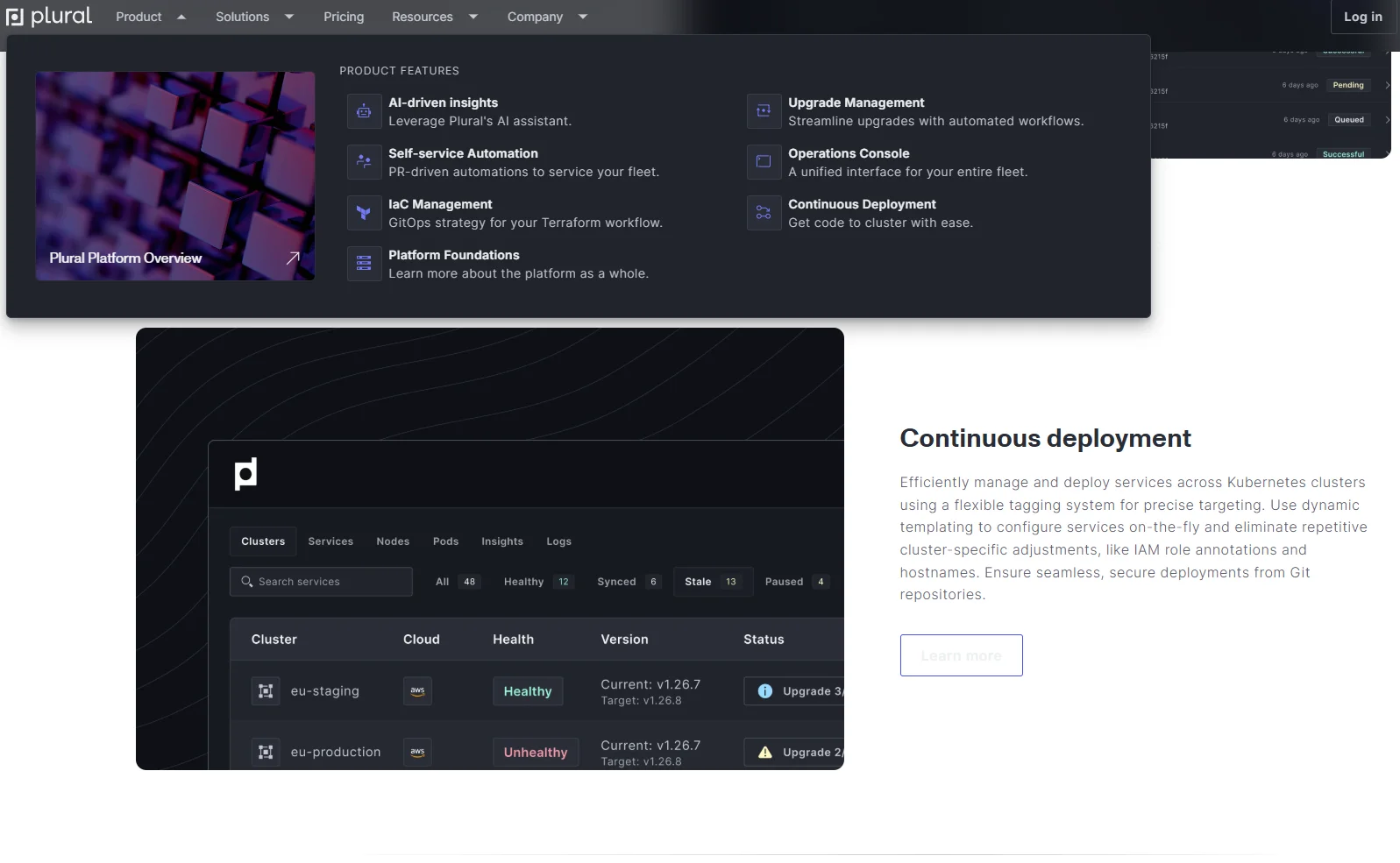1400x863 pixels.
Task: Click the Version column header
Action: click(x=624, y=640)
